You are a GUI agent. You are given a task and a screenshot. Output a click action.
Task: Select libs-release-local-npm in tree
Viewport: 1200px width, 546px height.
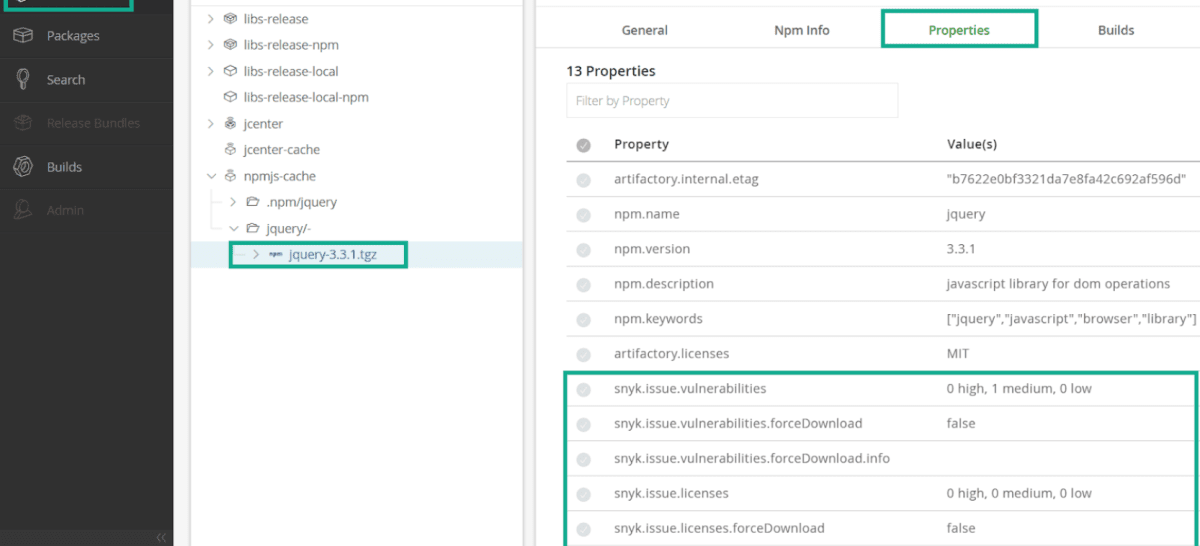tap(306, 97)
